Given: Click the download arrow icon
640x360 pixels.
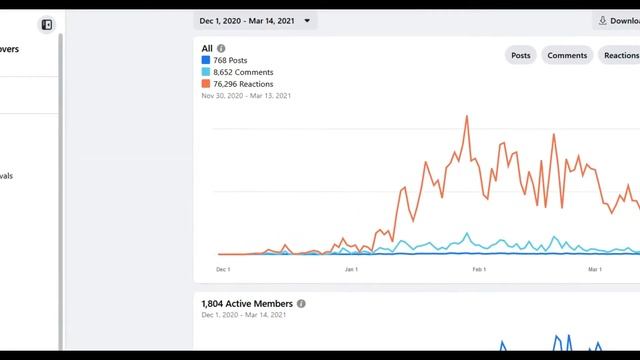Looking at the screenshot, I should point(602,21).
